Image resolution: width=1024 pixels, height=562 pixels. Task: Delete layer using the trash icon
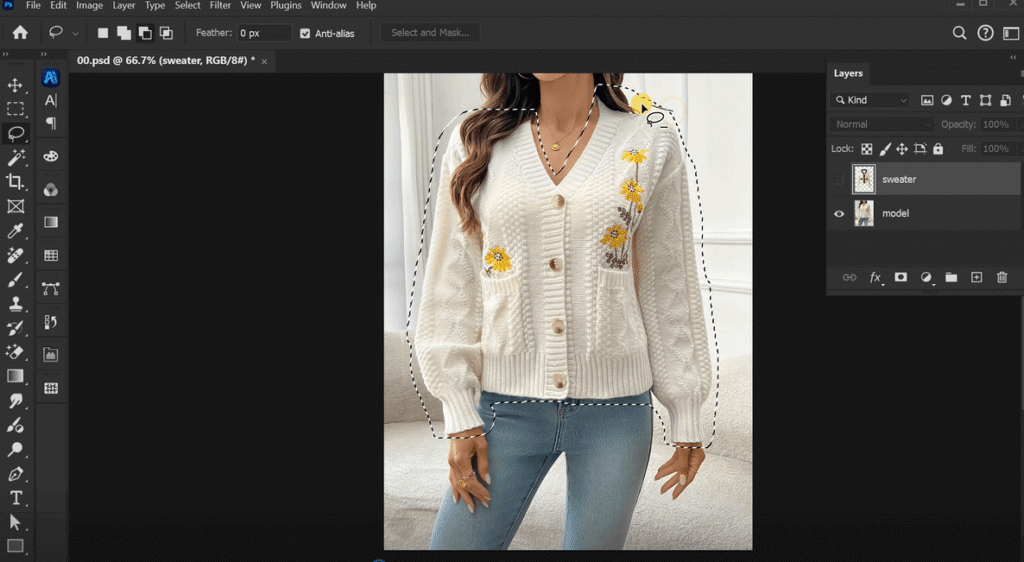tap(1002, 277)
